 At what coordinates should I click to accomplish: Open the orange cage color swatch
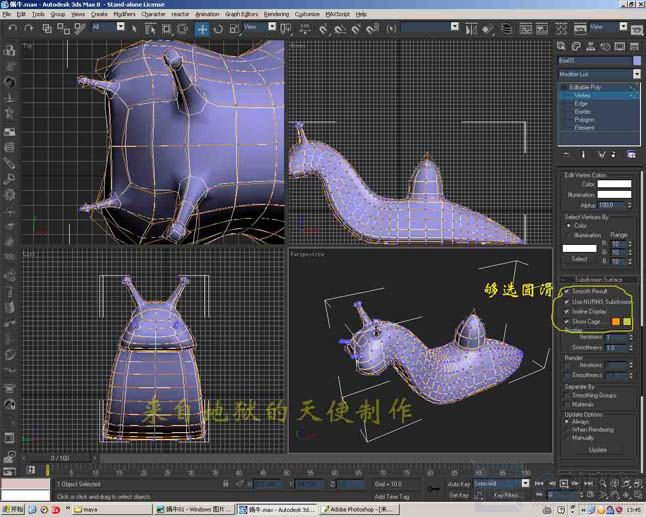pos(616,321)
